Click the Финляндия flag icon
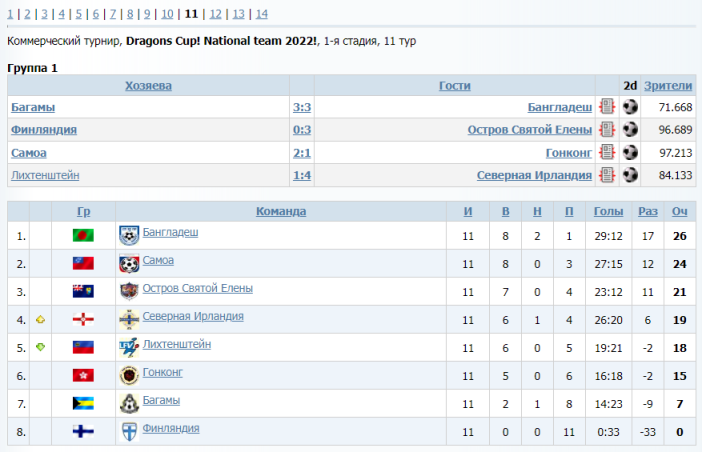 83,431
